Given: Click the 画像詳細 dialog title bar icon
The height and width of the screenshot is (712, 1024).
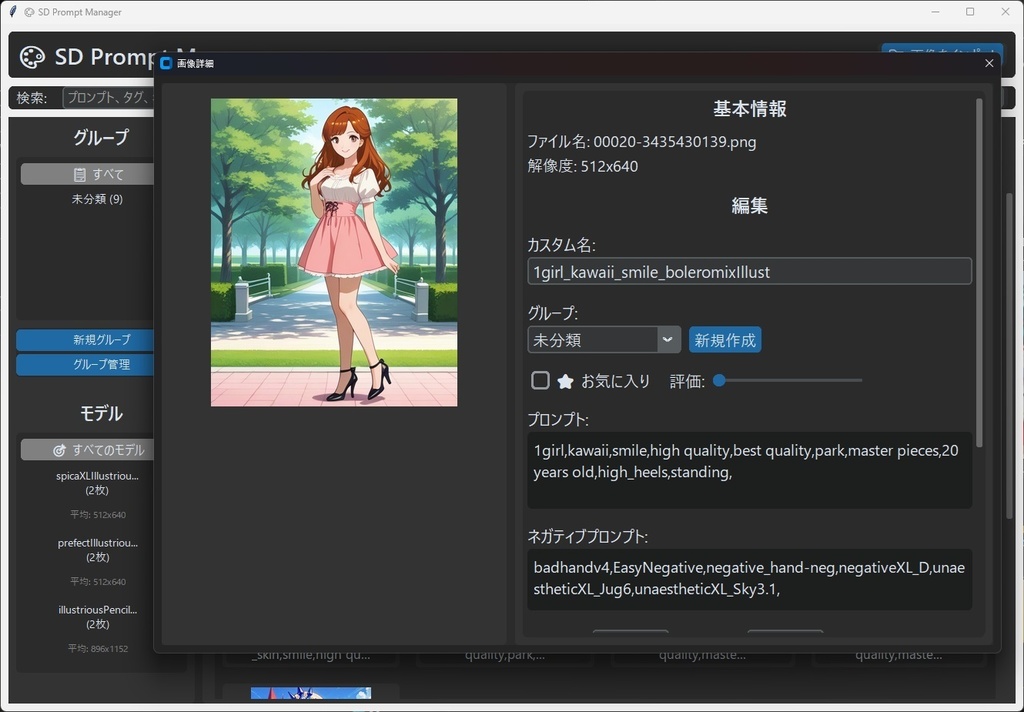Looking at the screenshot, I should (x=166, y=63).
